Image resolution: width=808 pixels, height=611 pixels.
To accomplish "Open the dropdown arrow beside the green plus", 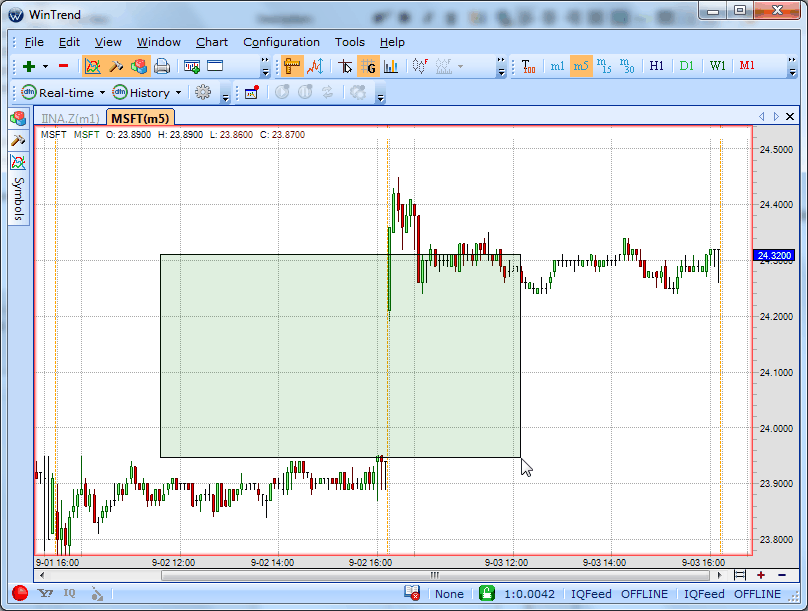I will click(x=45, y=66).
